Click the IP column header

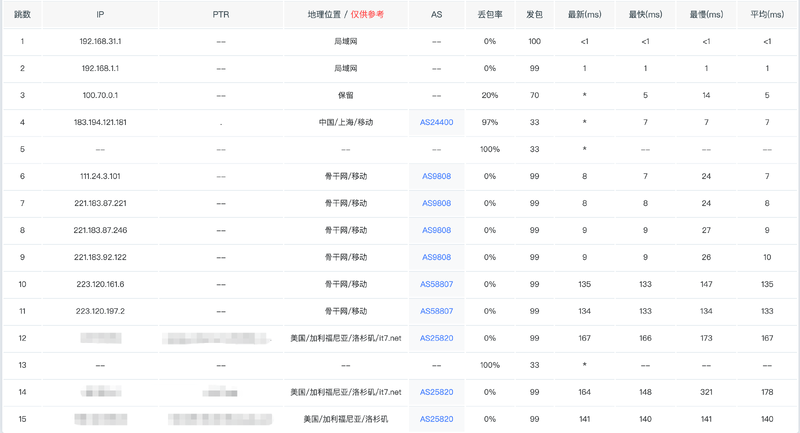coord(100,15)
